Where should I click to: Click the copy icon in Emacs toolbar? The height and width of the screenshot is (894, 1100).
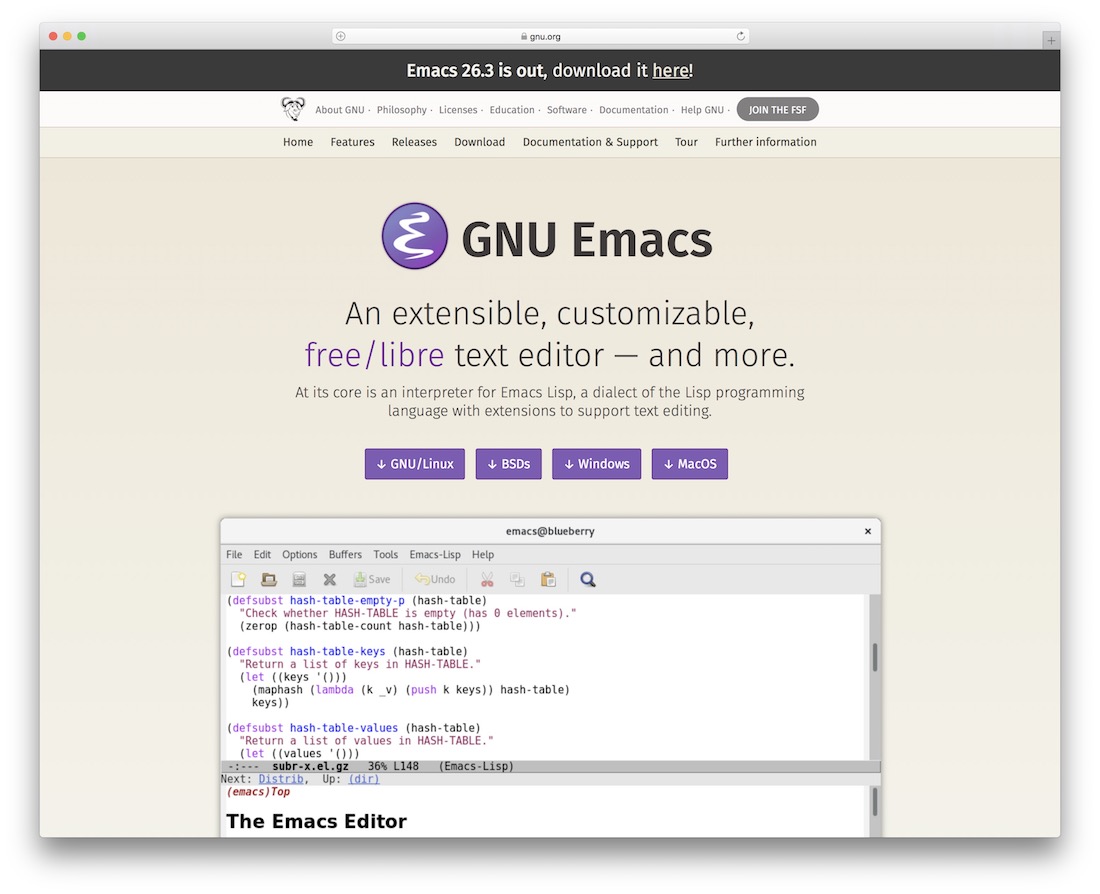[x=517, y=579]
